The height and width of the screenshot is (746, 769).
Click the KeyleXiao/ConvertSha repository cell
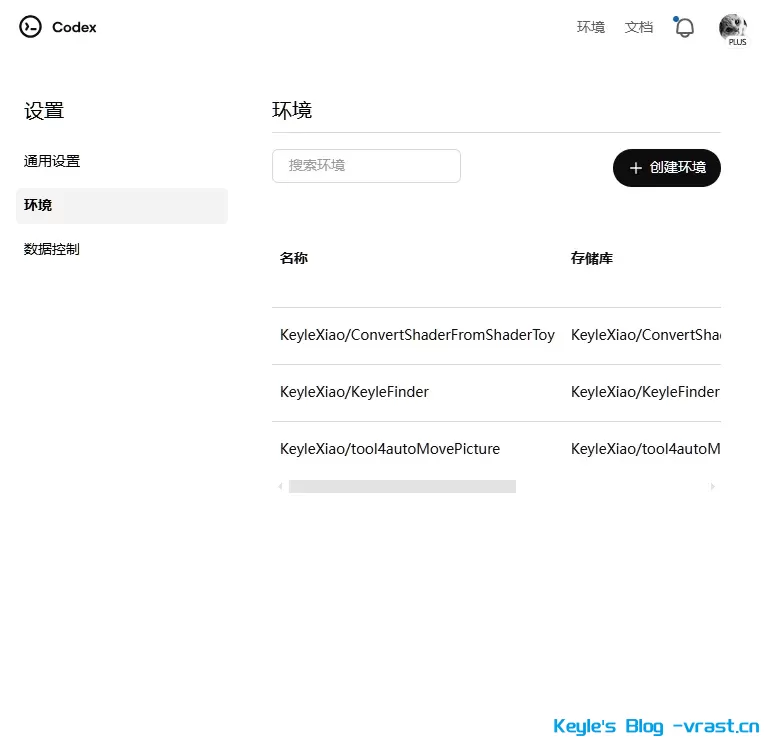pyautogui.click(x=645, y=335)
